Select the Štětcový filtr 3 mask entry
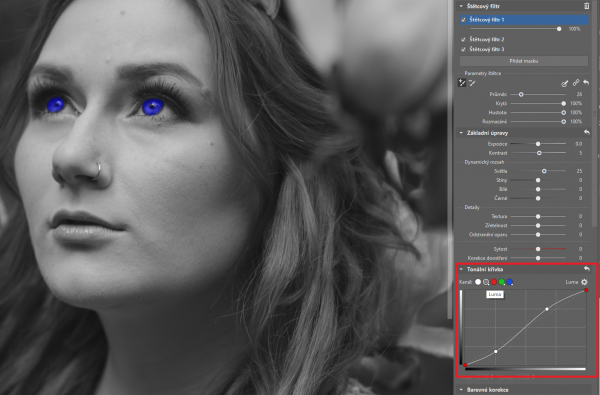The width and height of the screenshot is (600, 395). coord(487,49)
